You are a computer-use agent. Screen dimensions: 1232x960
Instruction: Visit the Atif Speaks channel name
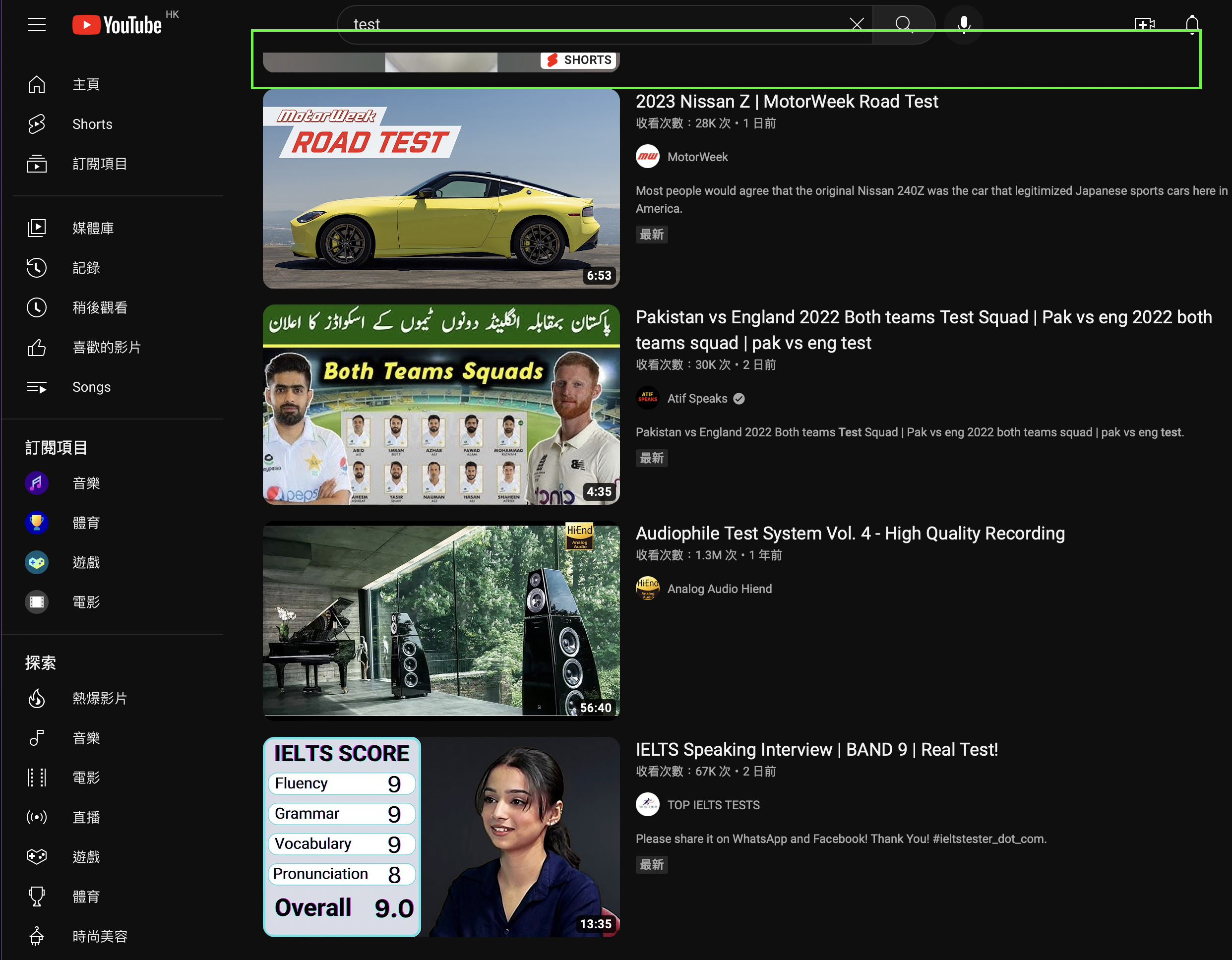[x=697, y=398]
